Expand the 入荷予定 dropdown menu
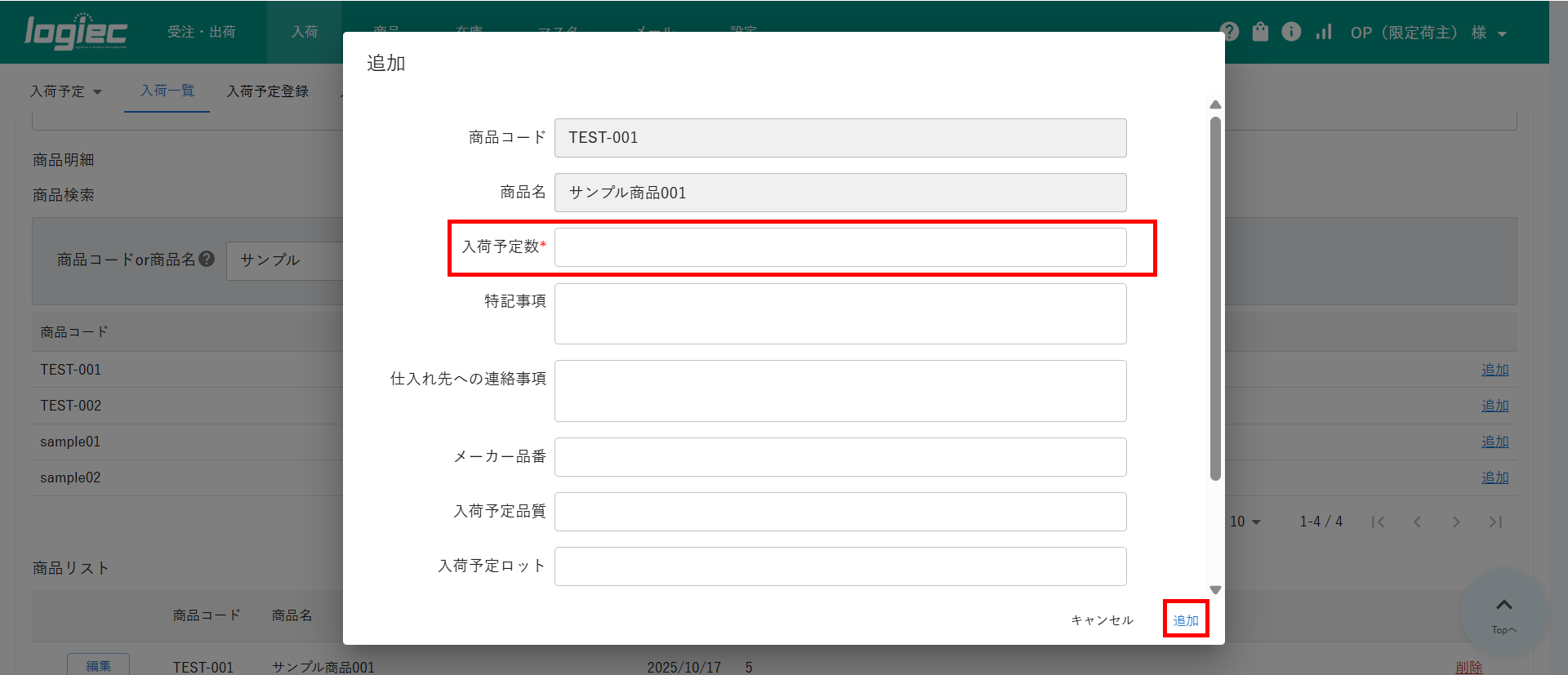This screenshot has width=1568, height=675. click(66, 91)
